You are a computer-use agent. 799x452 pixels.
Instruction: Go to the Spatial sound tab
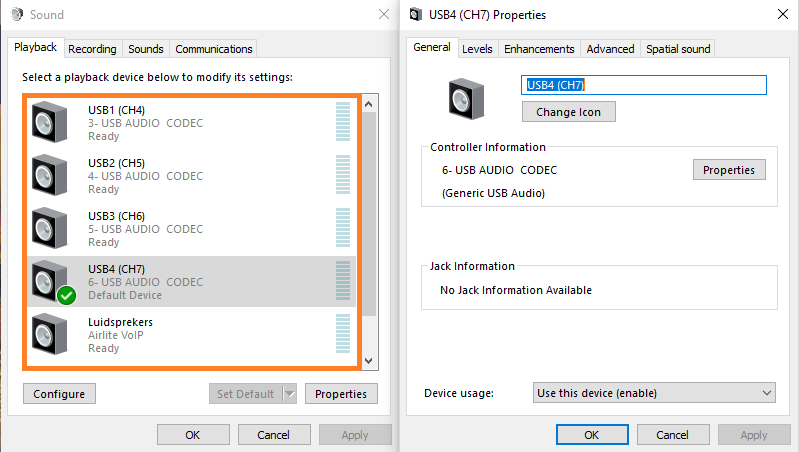[678, 49]
